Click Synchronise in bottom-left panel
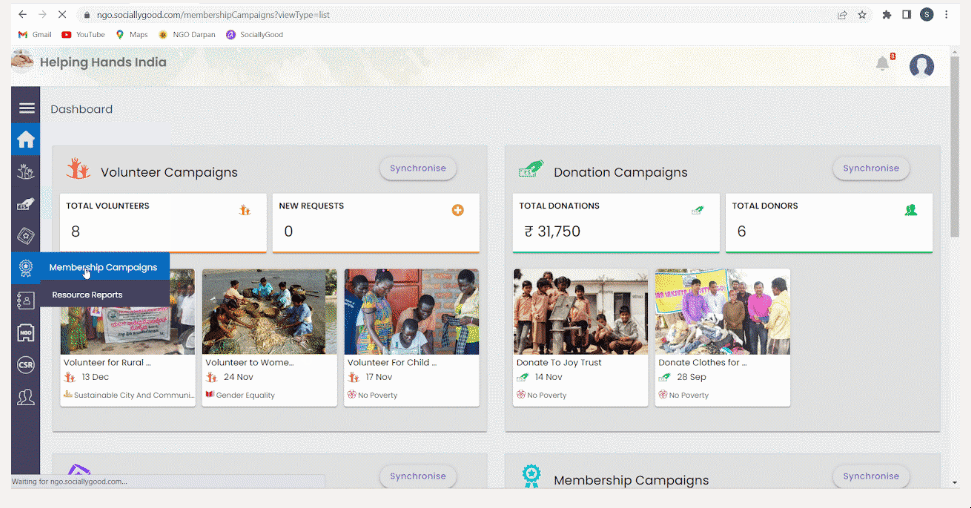 click(418, 476)
